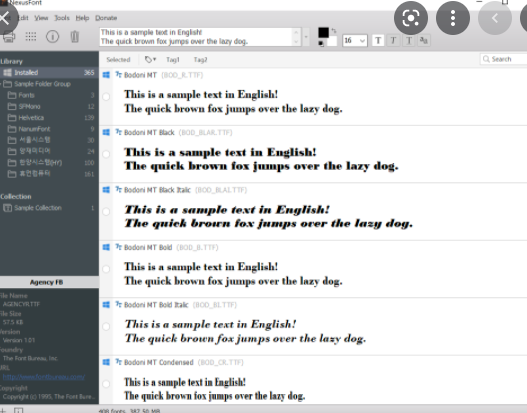527x413 pixels.
Task: Click the Collection section header
Action: [x=15, y=197]
